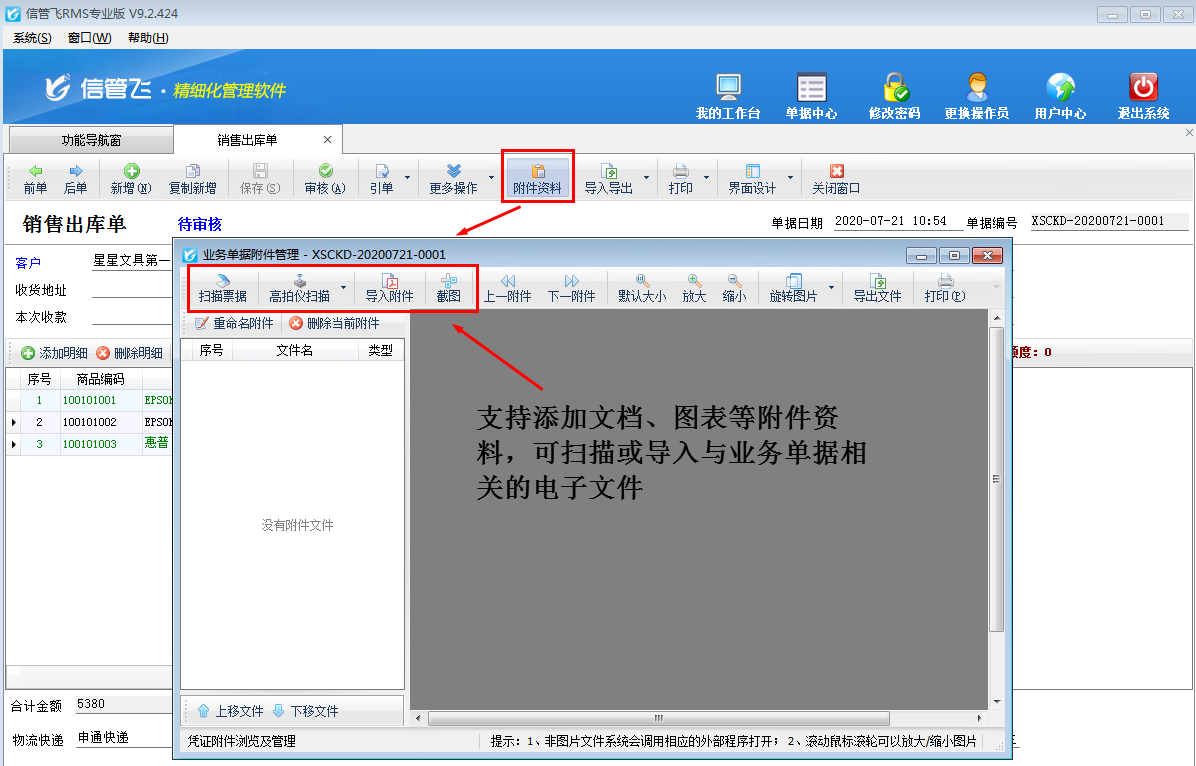
Task: Click the horizontal scrollbar in attachment preview
Action: click(658, 718)
